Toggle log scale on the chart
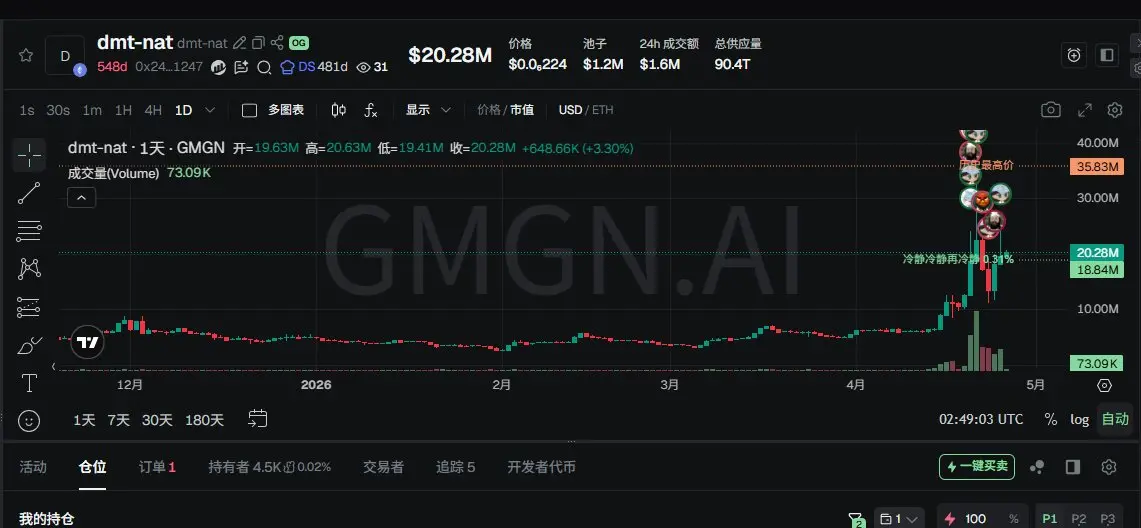This screenshot has width=1141, height=528. [x=1080, y=420]
